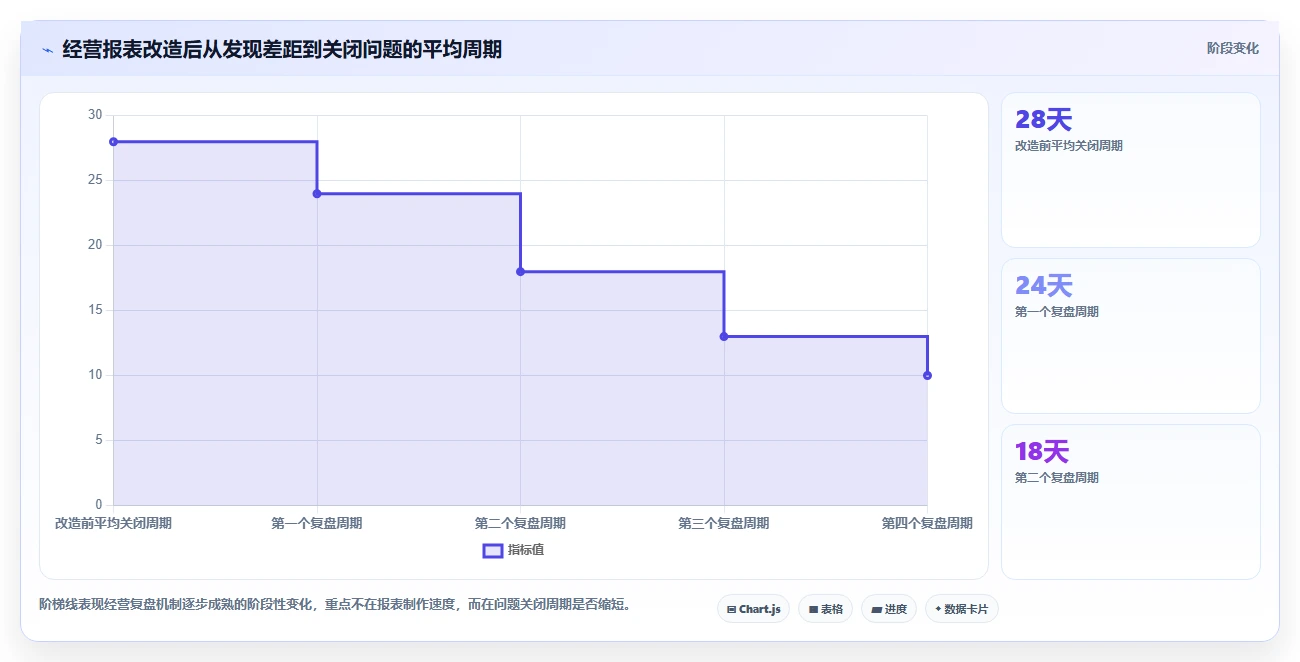This screenshot has width=1300, height=662.
Task: Click the card caption 第二个复盘周期
Action: (x=1057, y=478)
